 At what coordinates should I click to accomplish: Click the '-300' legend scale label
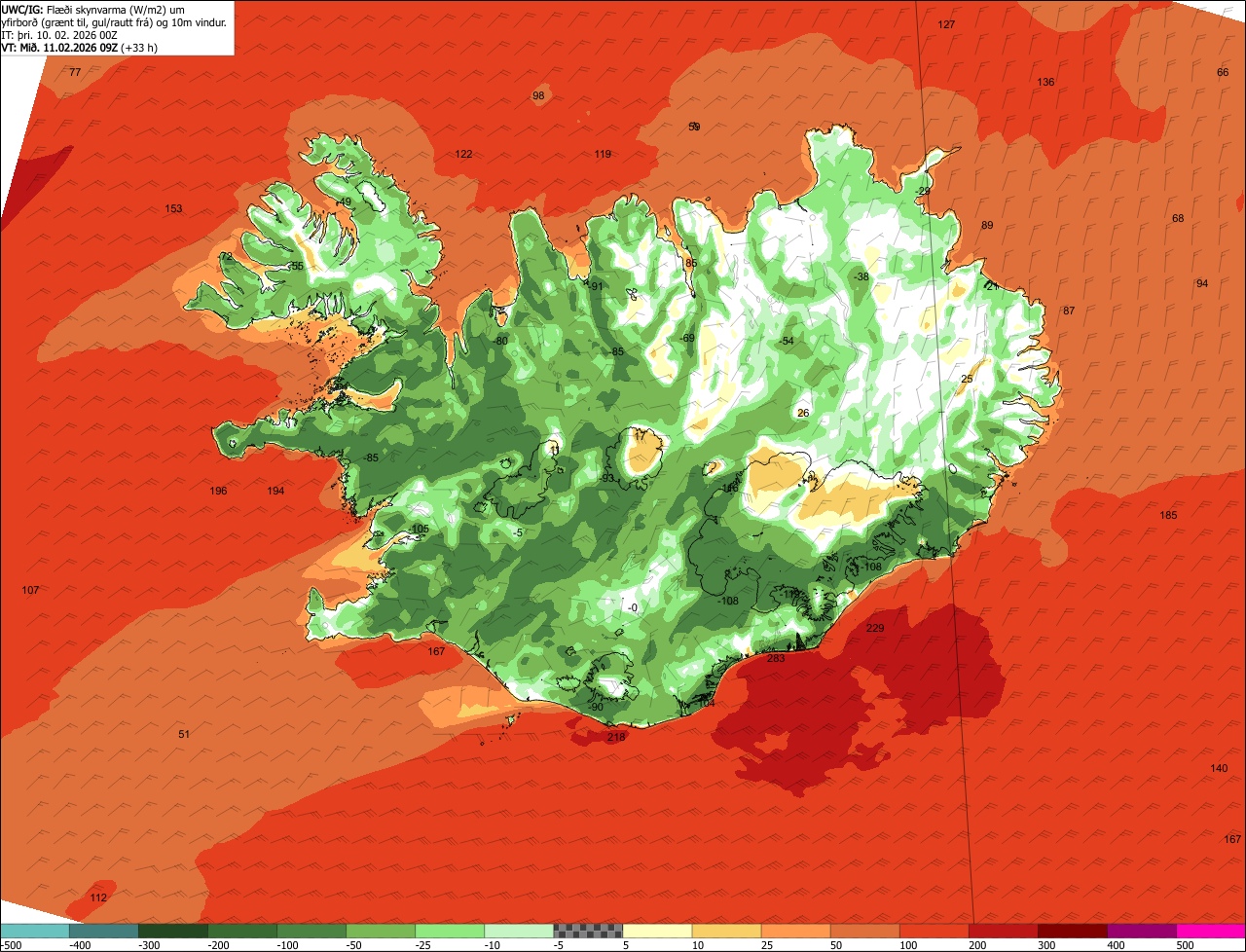[x=148, y=945]
